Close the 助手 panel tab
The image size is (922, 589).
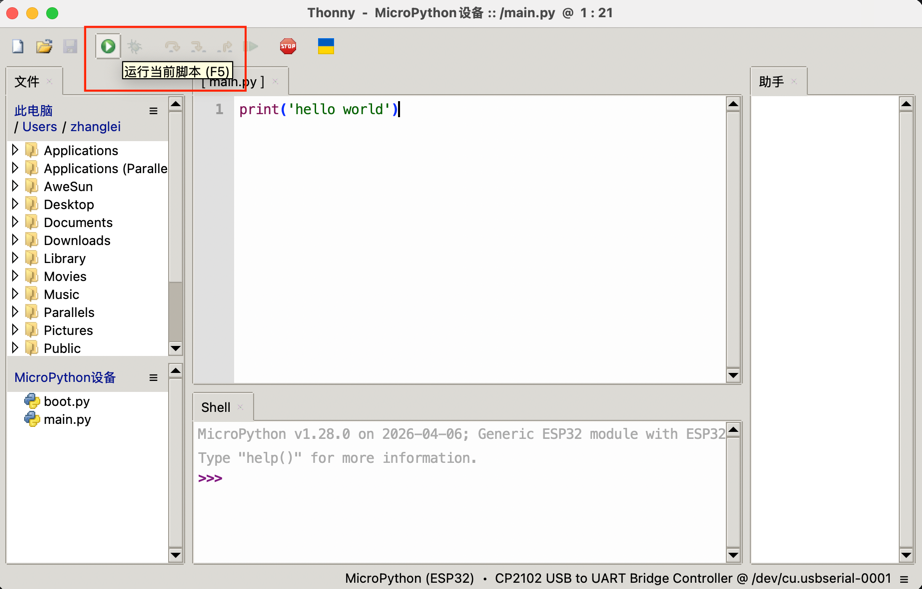pos(794,82)
